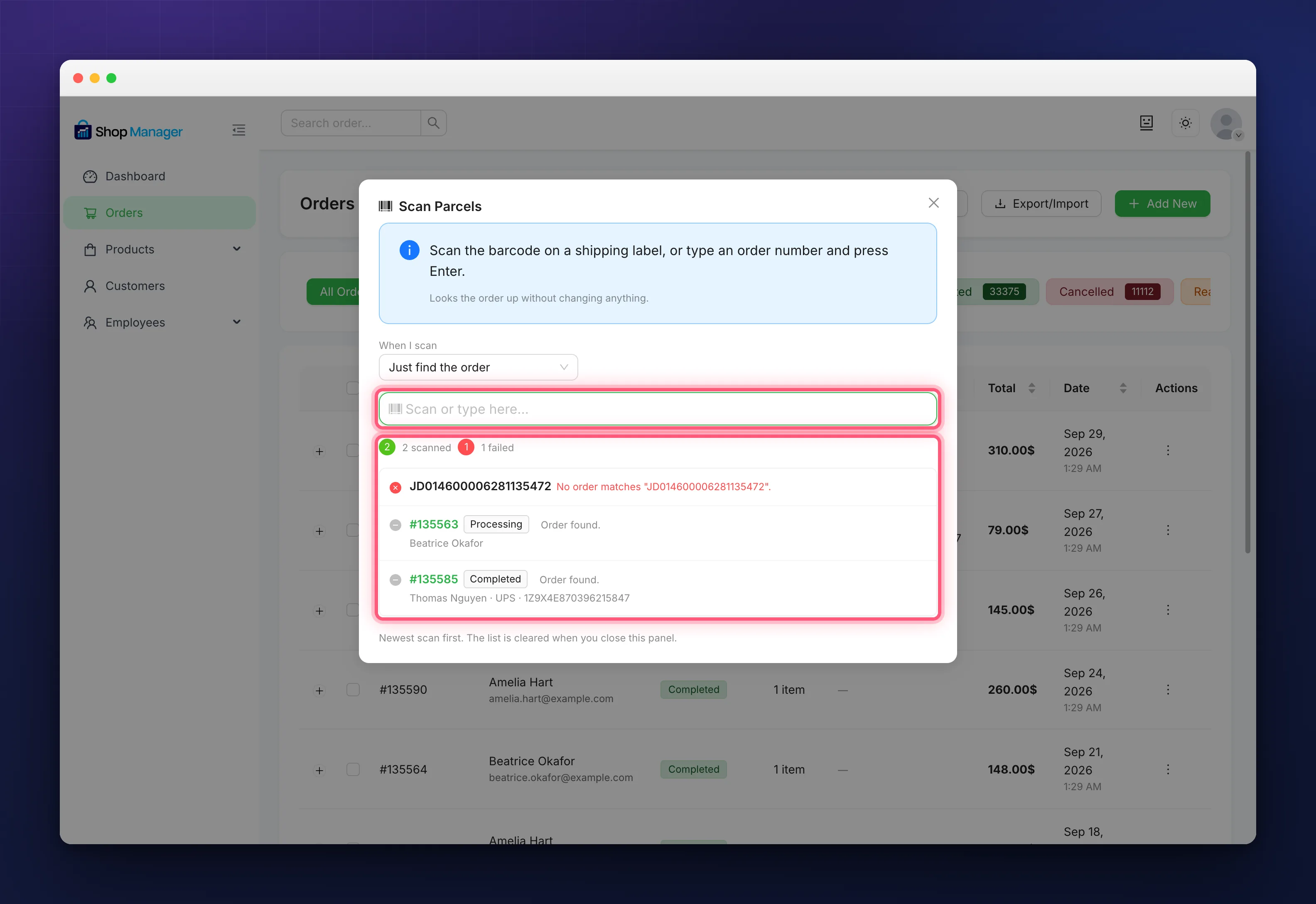Screen dimensions: 1316x904
Task: Open actions menu for 79.00$ order
Action: (x=1168, y=530)
